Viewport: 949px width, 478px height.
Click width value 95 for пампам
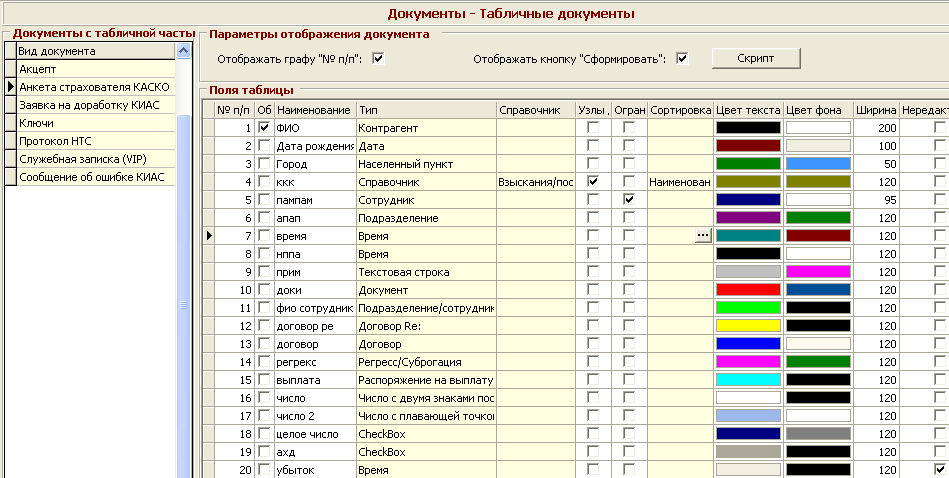click(875, 200)
